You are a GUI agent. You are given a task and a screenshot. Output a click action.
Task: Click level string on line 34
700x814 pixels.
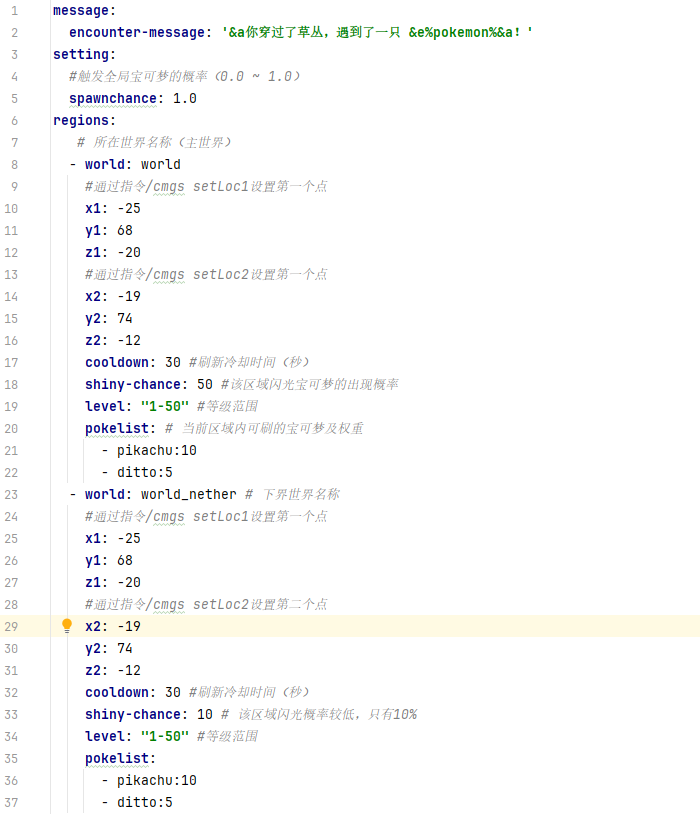point(165,736)
